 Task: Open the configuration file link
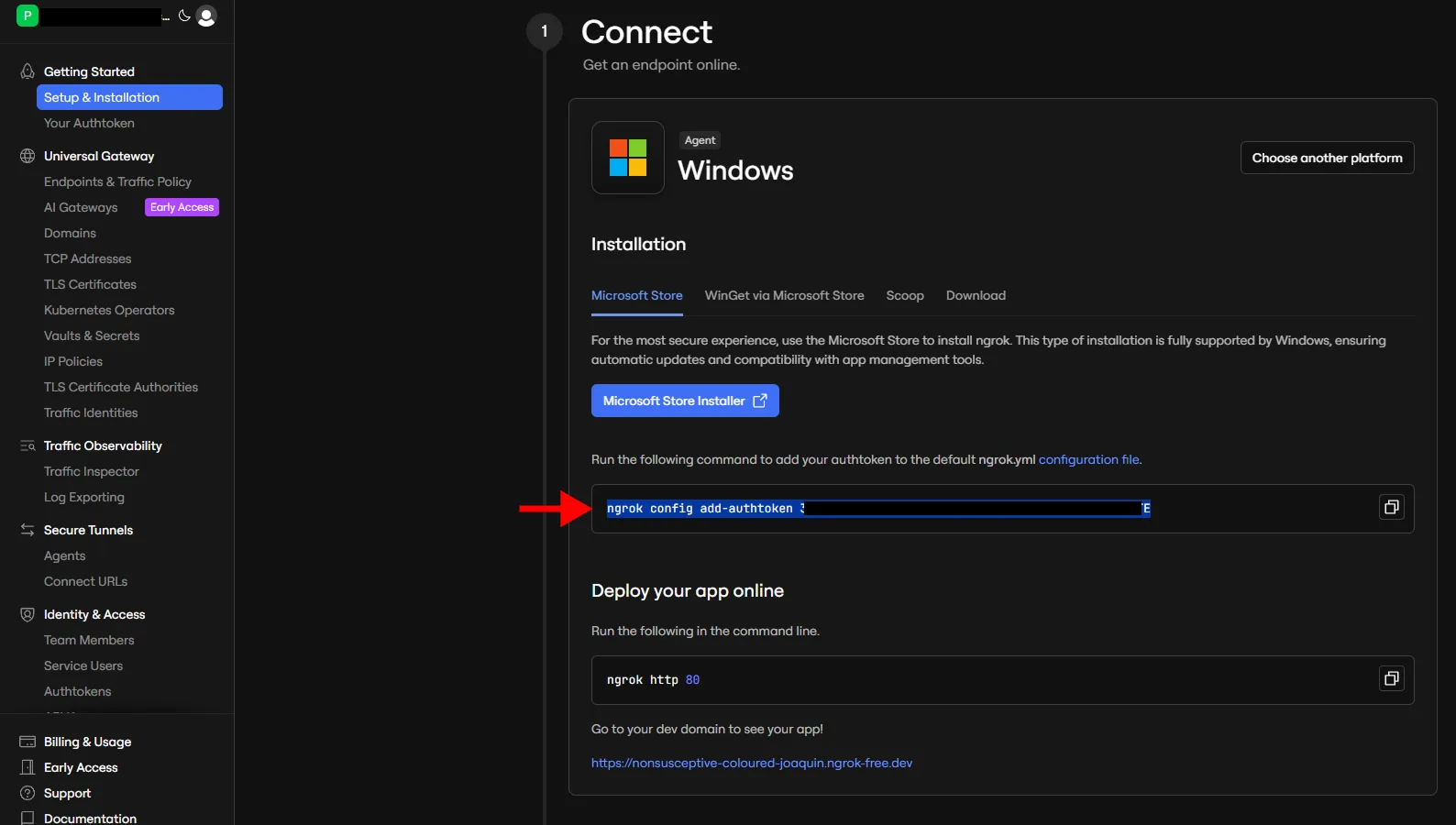click(x=1088, y=459)
